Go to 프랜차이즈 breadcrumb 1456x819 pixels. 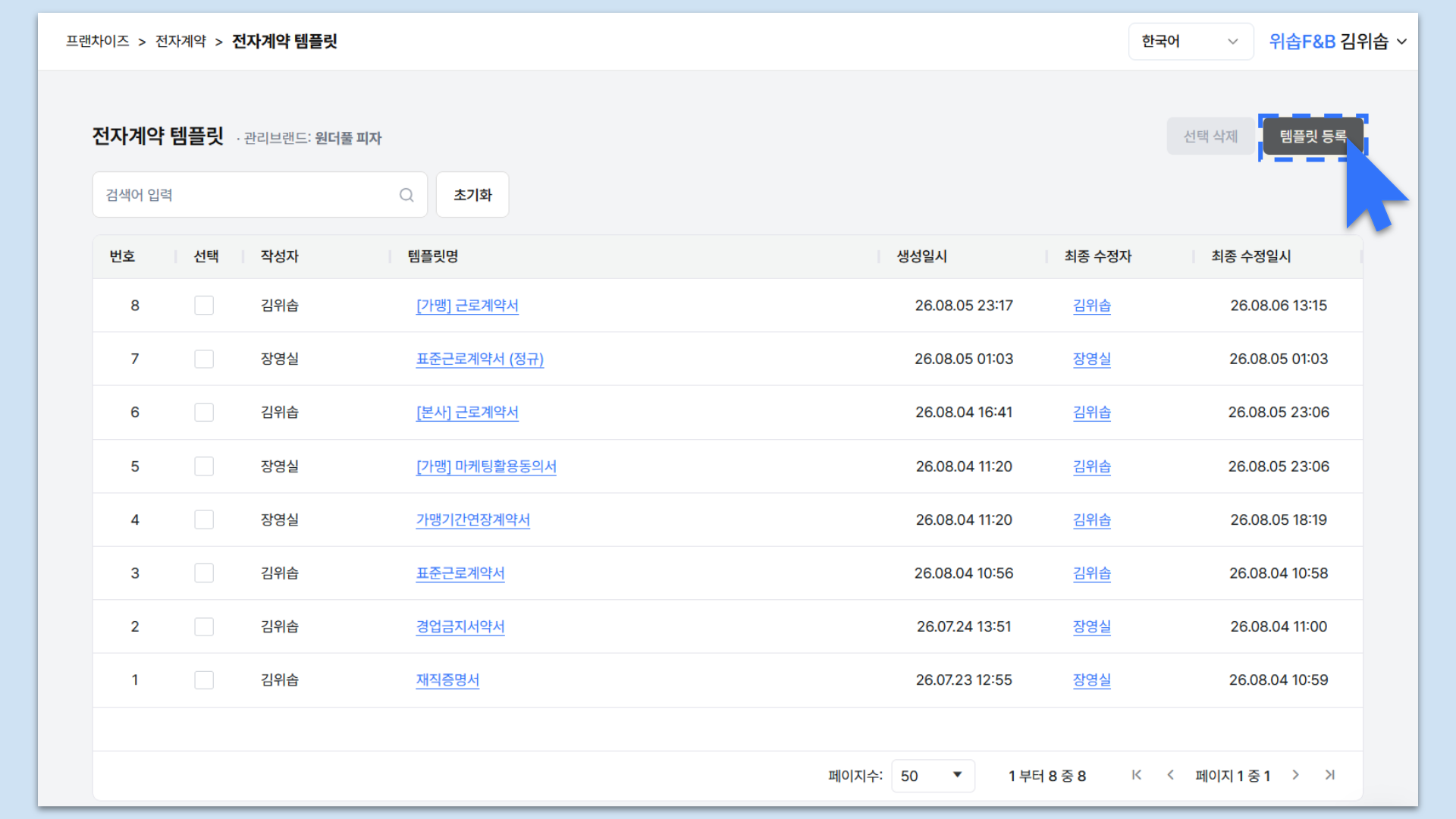pyautogui.click(x=97, y=41)
